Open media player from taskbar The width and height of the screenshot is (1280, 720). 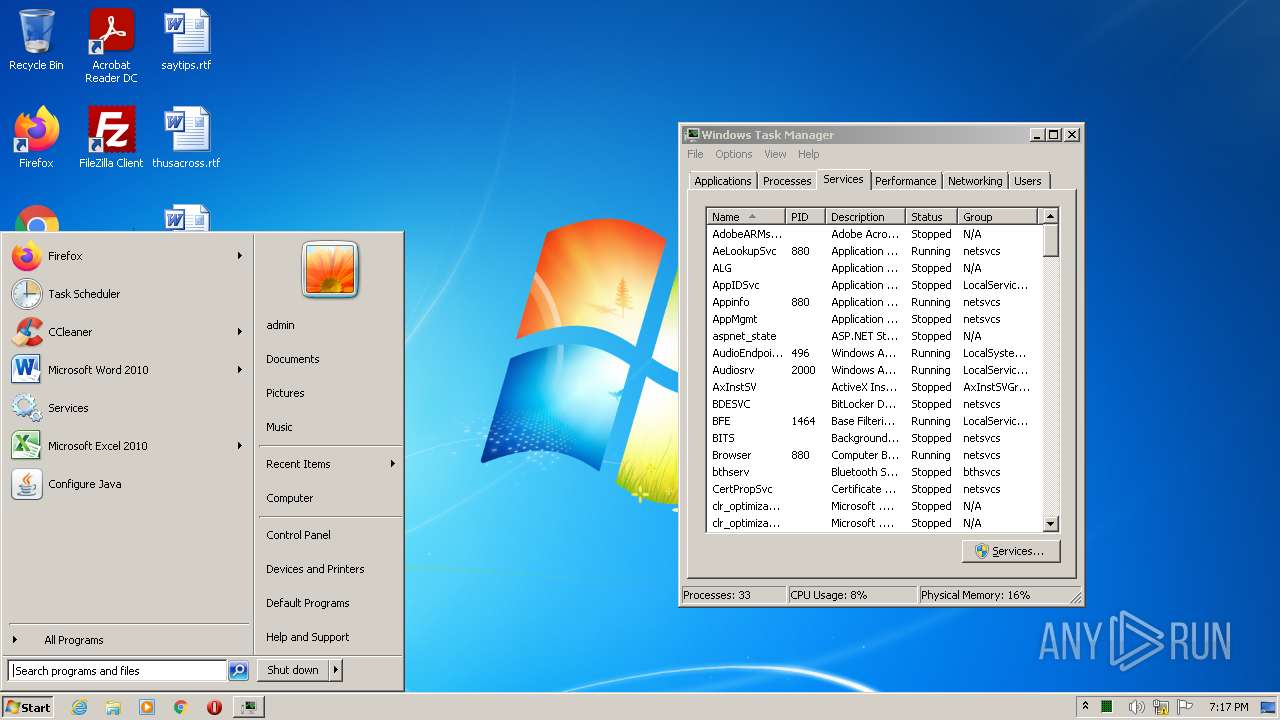147,707
